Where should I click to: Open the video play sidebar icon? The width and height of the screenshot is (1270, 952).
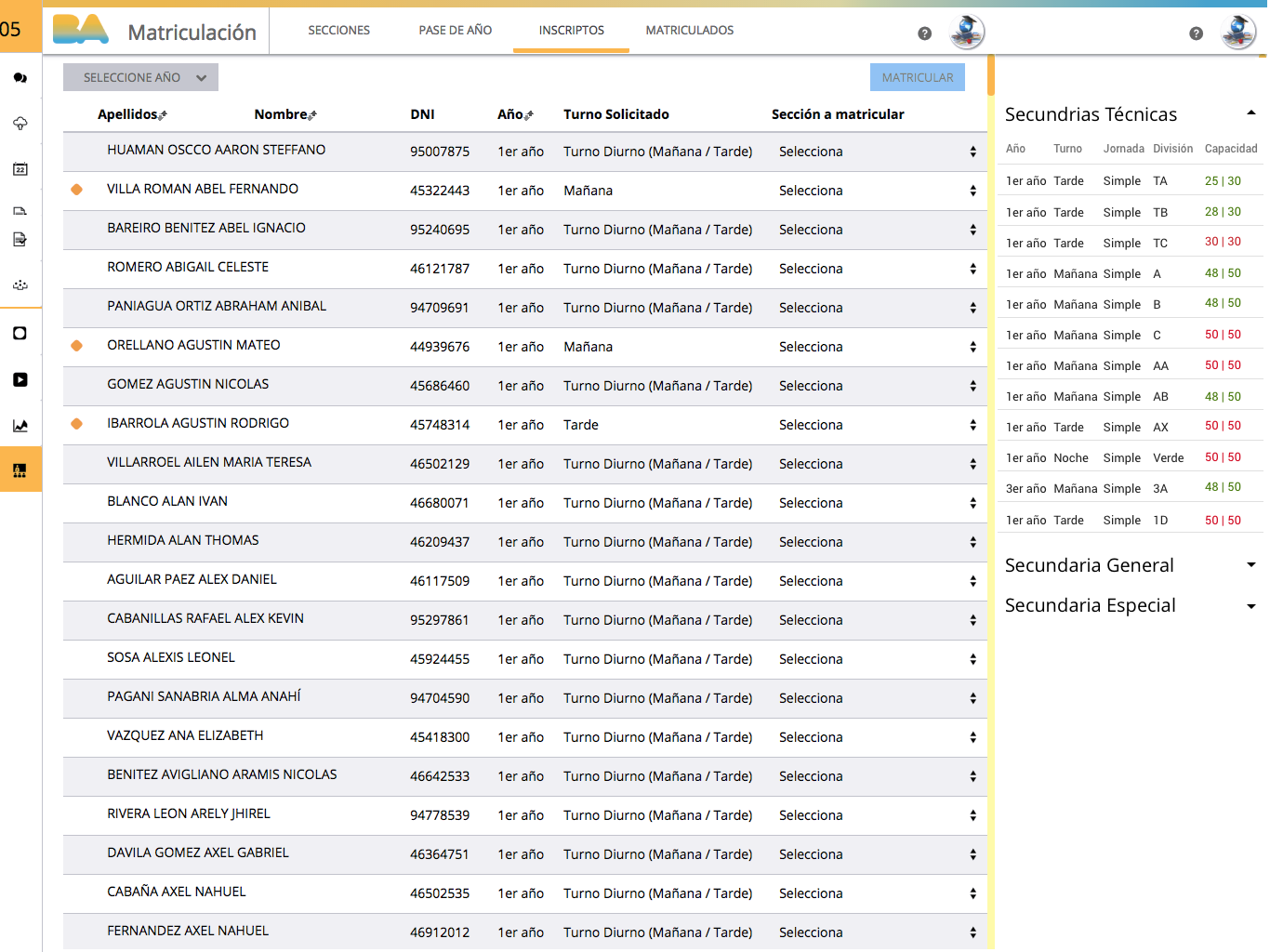(x=20, y=379)
